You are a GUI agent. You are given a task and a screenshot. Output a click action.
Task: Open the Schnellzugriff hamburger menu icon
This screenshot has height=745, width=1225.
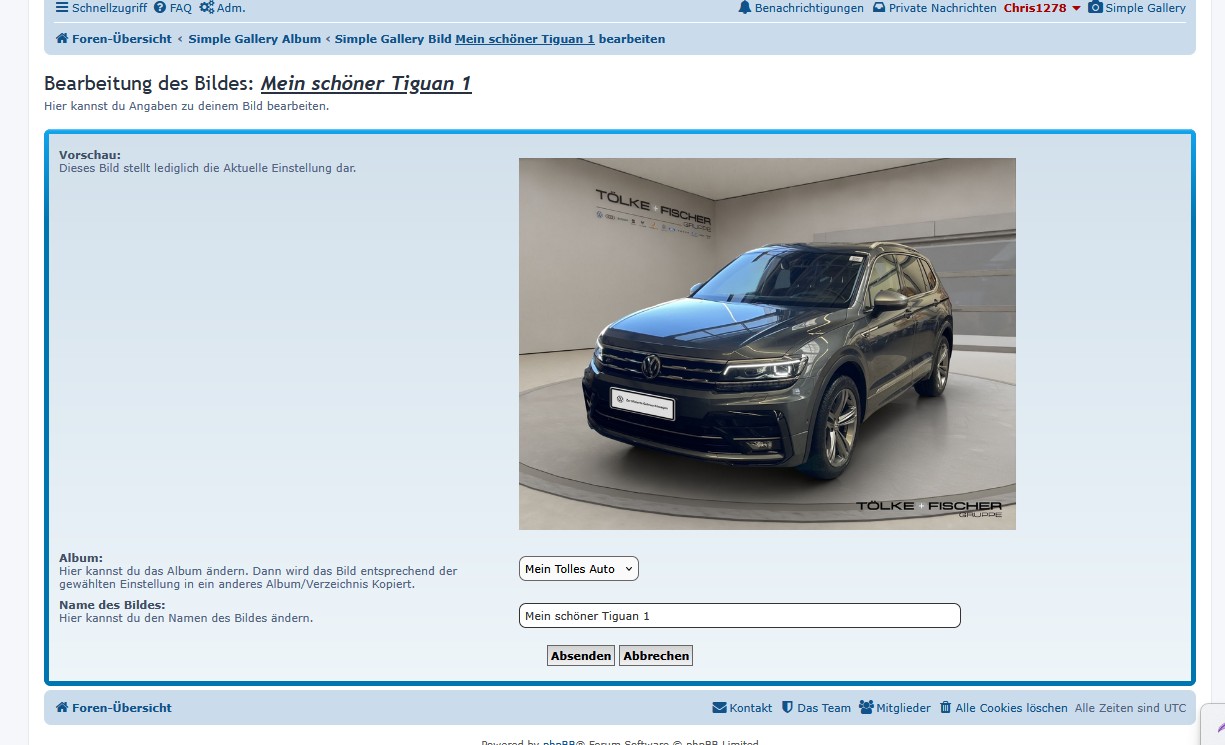[x=62, y=8]
